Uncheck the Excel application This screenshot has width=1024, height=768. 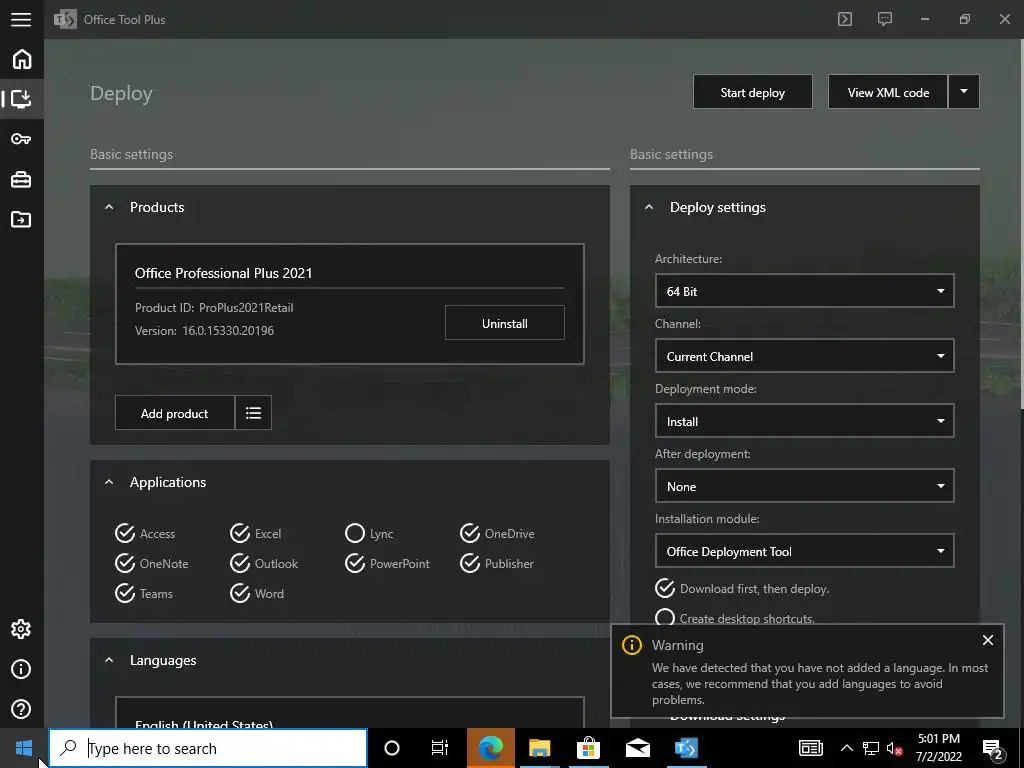pos(240,534)
